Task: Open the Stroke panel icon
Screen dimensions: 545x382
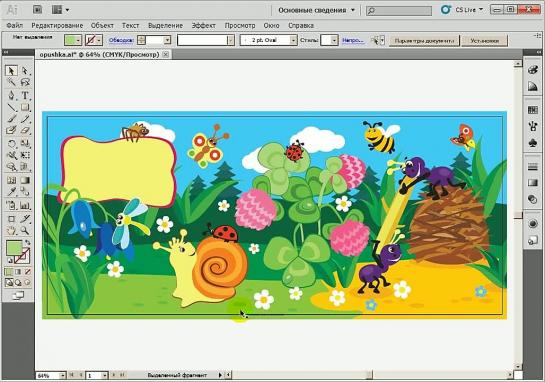Action: 533,167
